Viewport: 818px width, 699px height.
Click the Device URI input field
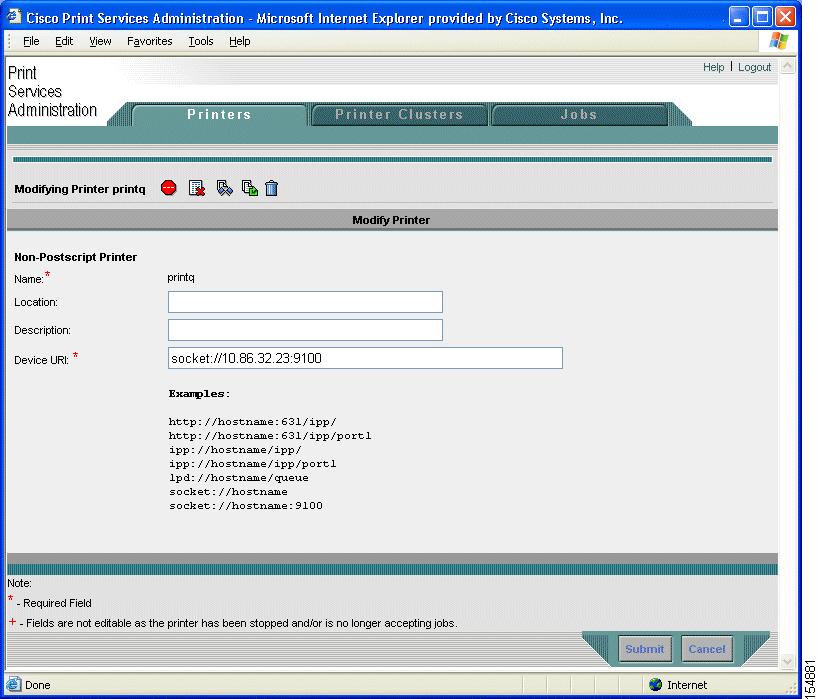[365, 358]
